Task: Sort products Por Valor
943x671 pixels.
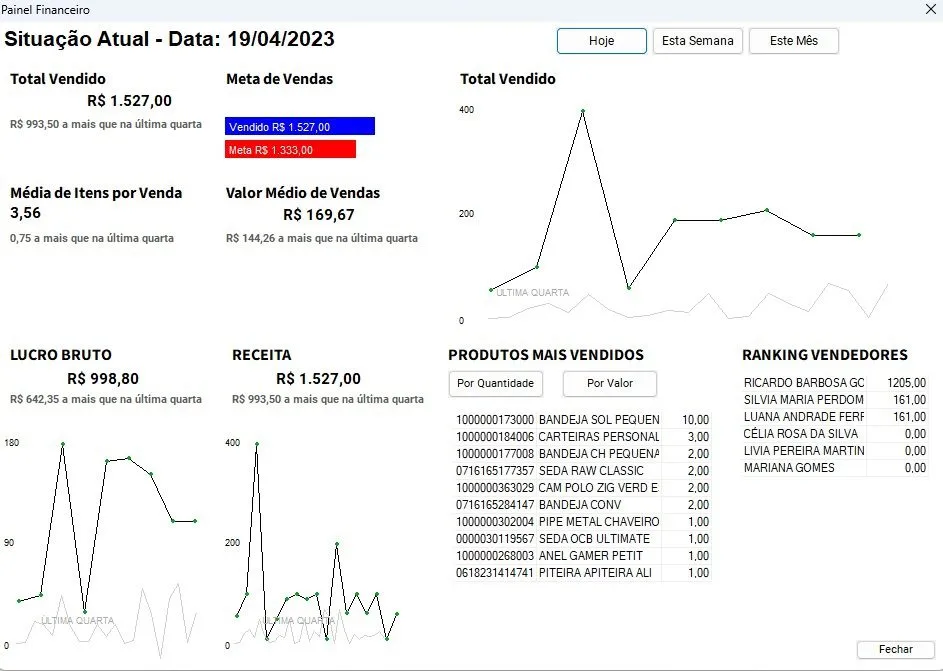Action: pyautogui.click(x=610, y=383)
